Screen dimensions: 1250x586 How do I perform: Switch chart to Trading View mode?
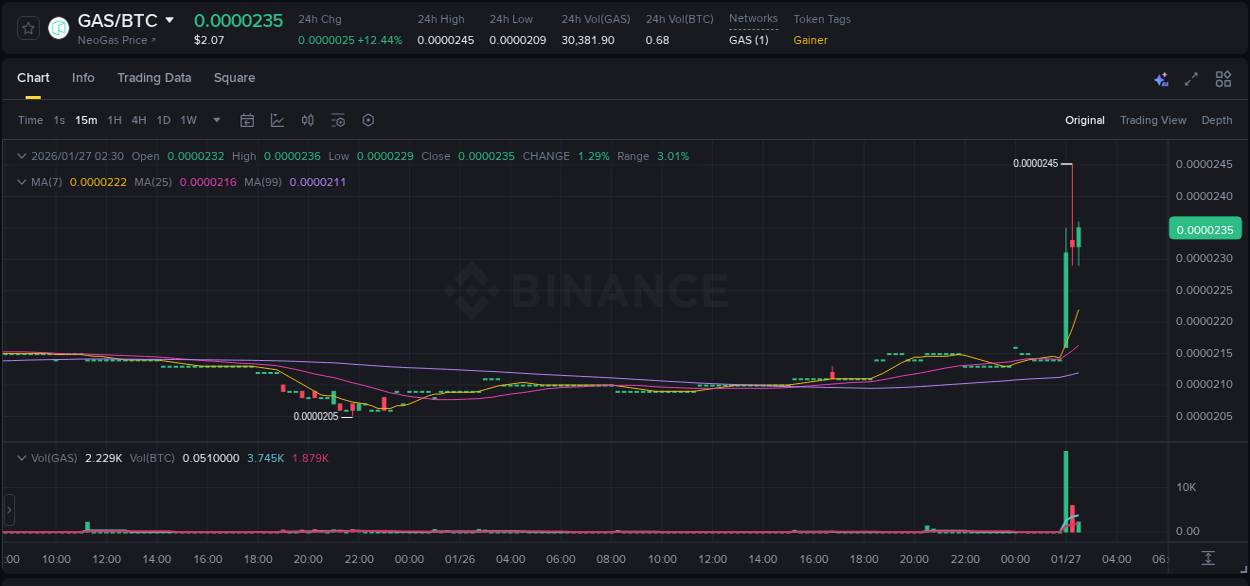point(1153,120)
